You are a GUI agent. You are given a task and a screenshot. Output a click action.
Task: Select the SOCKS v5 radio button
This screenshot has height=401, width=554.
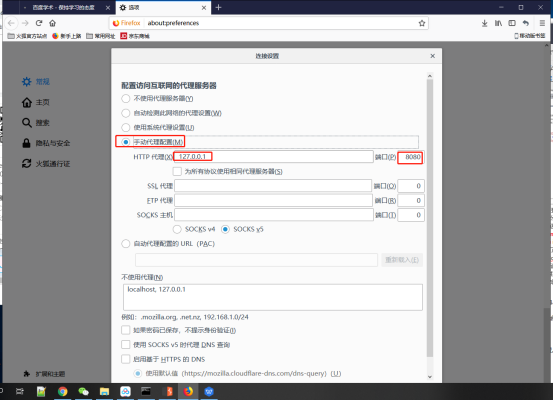pos(225,229)
